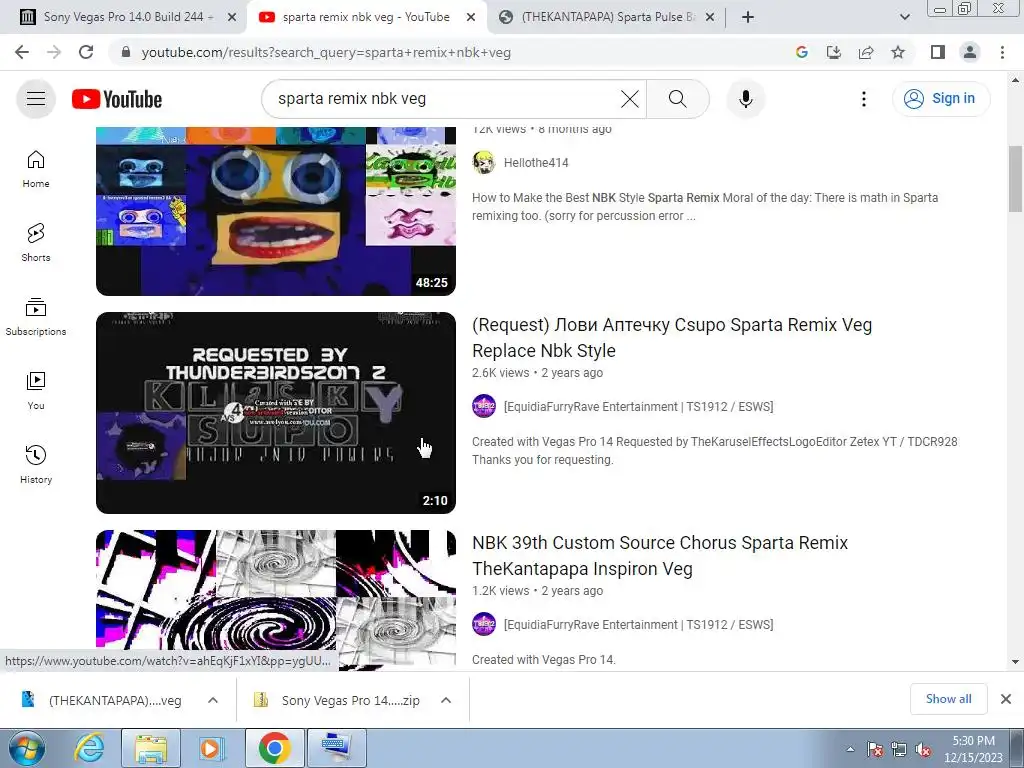Image resolution: width=1024 pixels, height=768 pixels.
Task: Click the magnifier search button
Action: (678, 99)
